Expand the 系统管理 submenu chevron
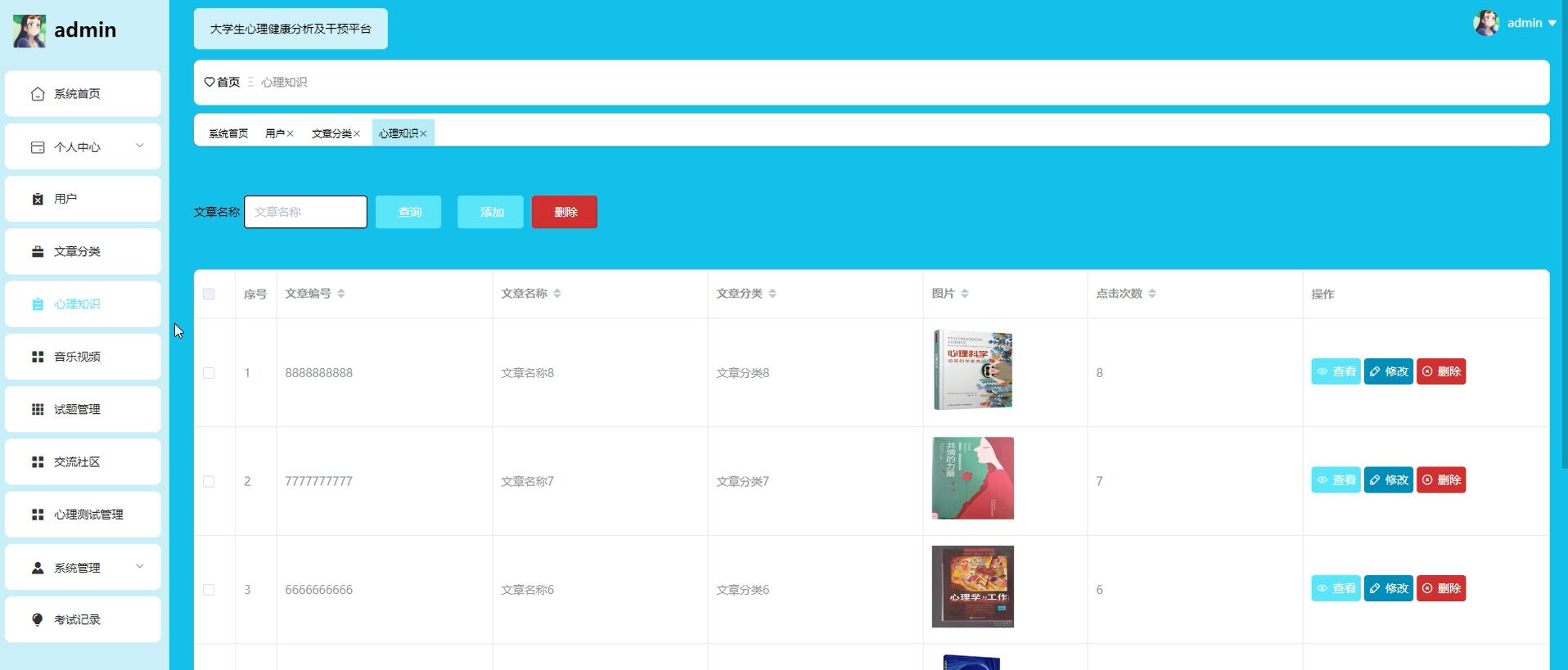 click(x=140, y=566)
